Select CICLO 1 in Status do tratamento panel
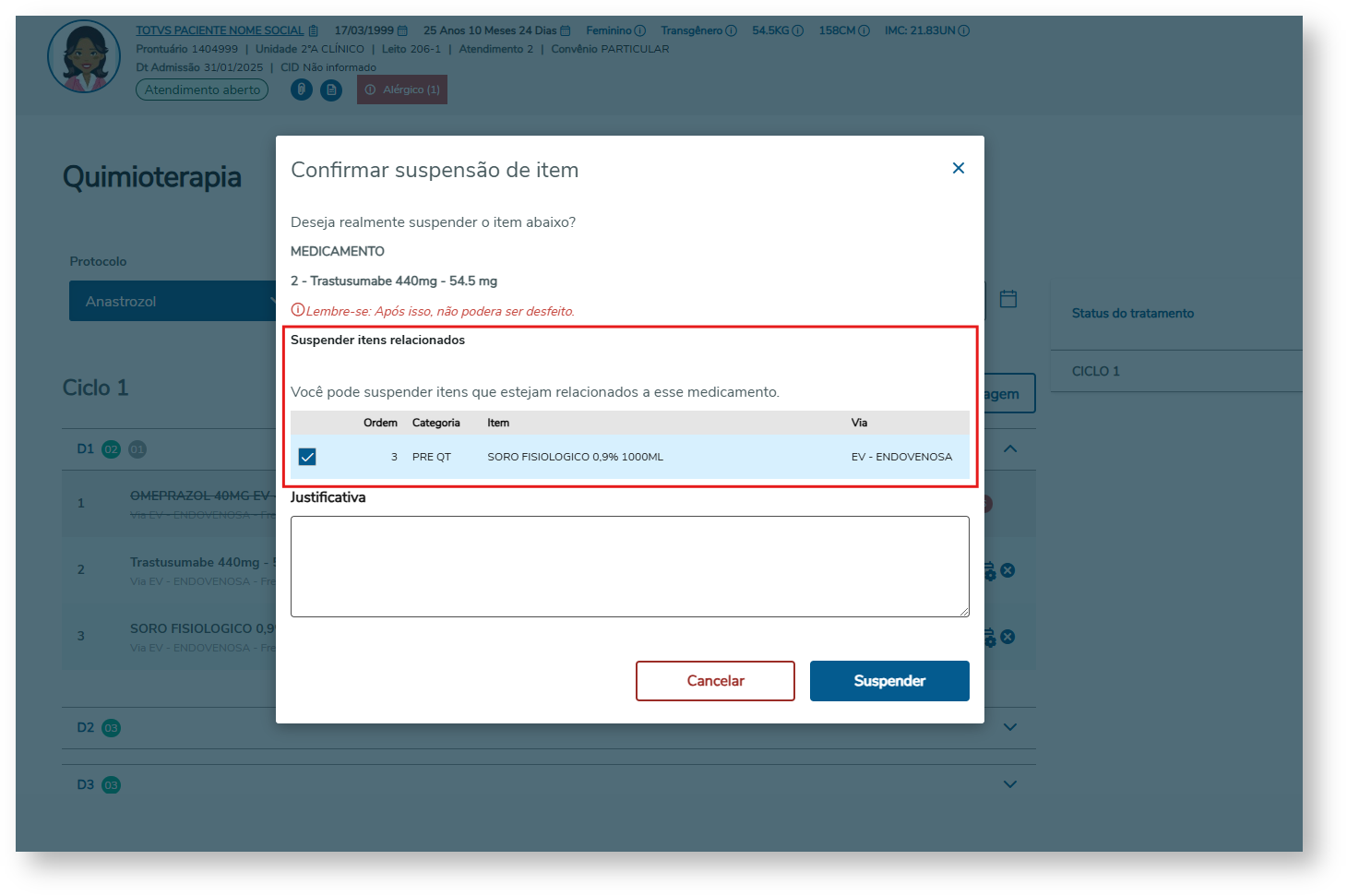 1096,371
